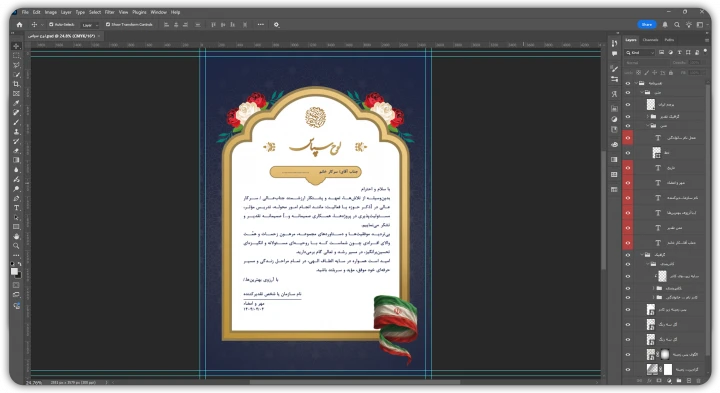Open the Kind filter dropdown in Layers panel
This screenshot has width=720, height=393.
[640, 52]
